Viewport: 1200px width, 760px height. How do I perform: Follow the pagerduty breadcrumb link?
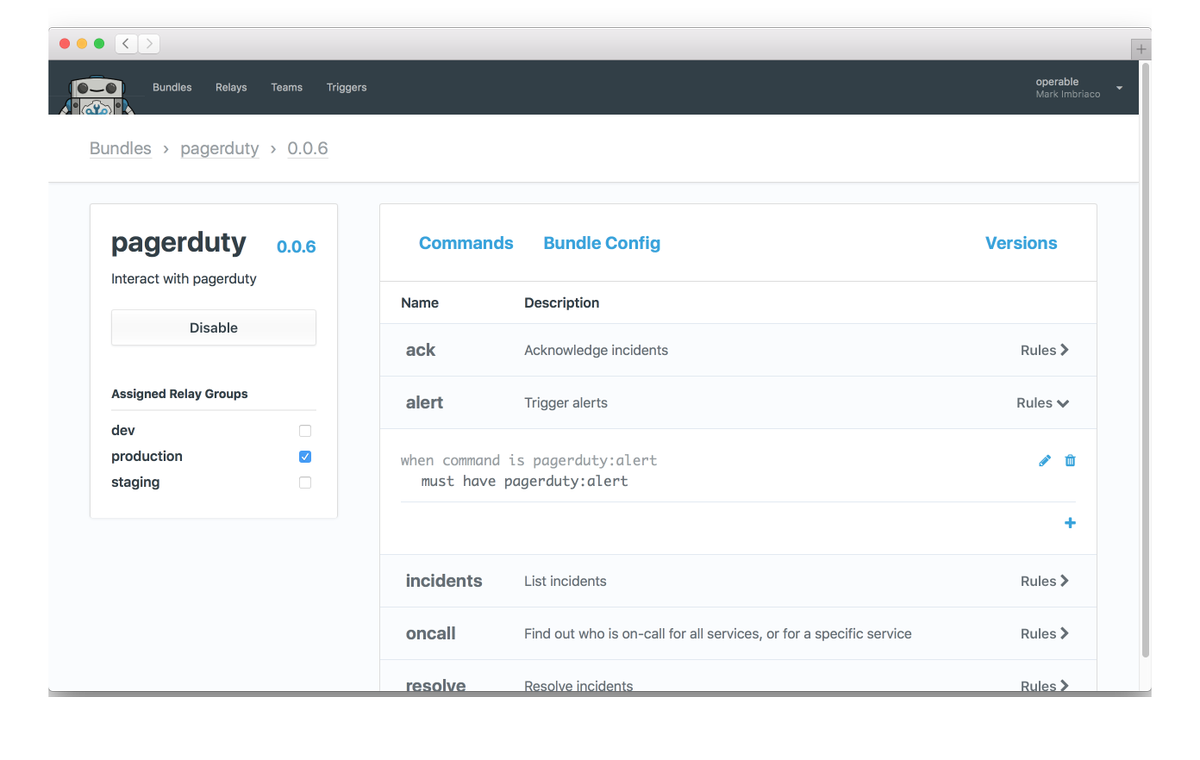click(219, 148)
